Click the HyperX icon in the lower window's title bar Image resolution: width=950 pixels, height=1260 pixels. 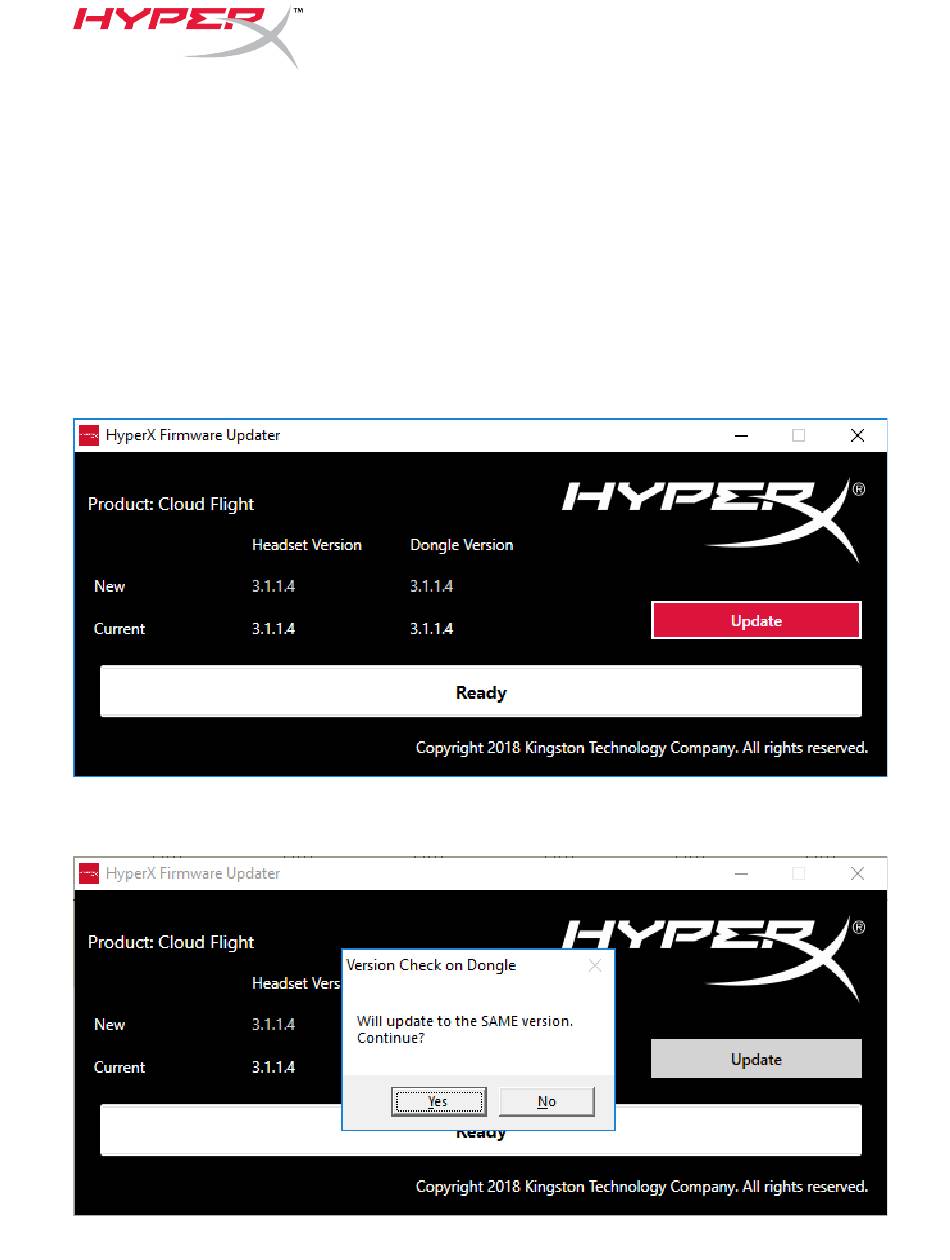click(x=90, y=873)
